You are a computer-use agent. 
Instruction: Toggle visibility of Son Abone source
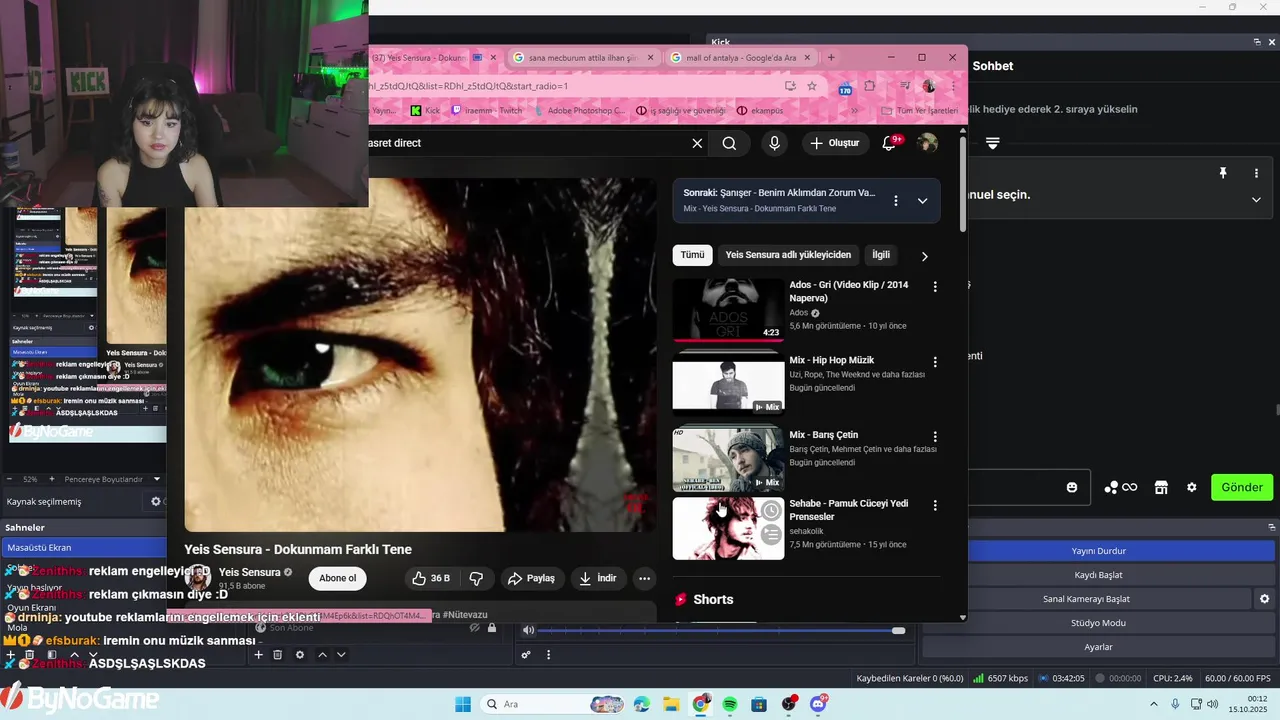coord(475,628)
